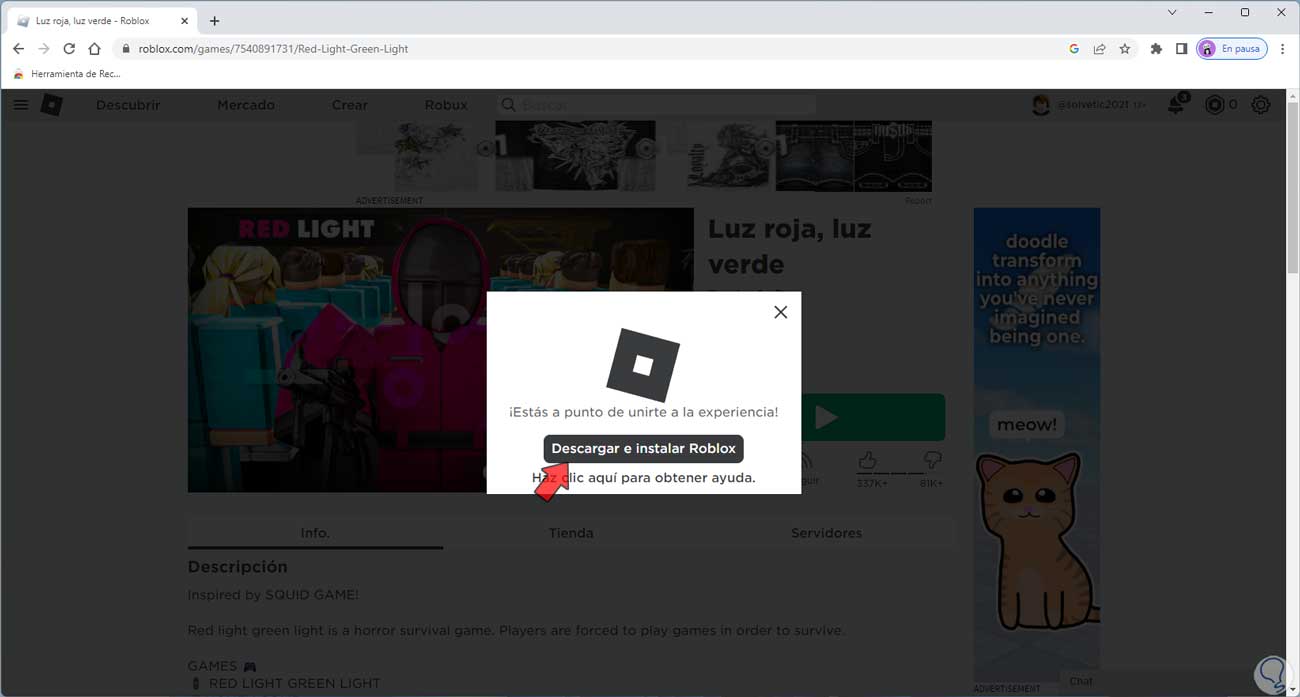Go back in Chrome
Image resolution: width=1300 pixels, height=697 pixels.
tap(18, 48)
